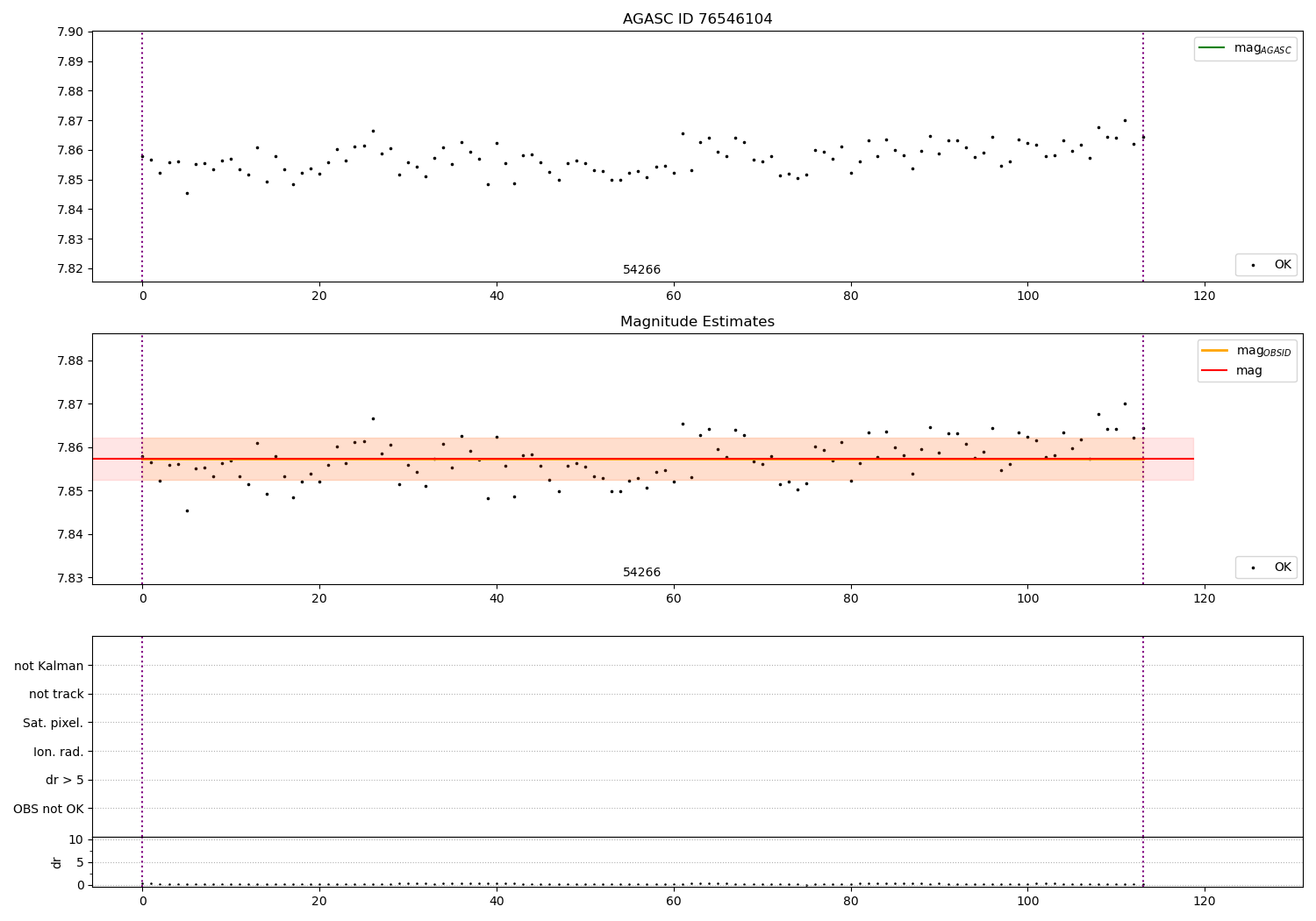Click x-tick "100" under the bottom plot
The width and height of the screenshot is (1316, 921).
pos(1027,901)
